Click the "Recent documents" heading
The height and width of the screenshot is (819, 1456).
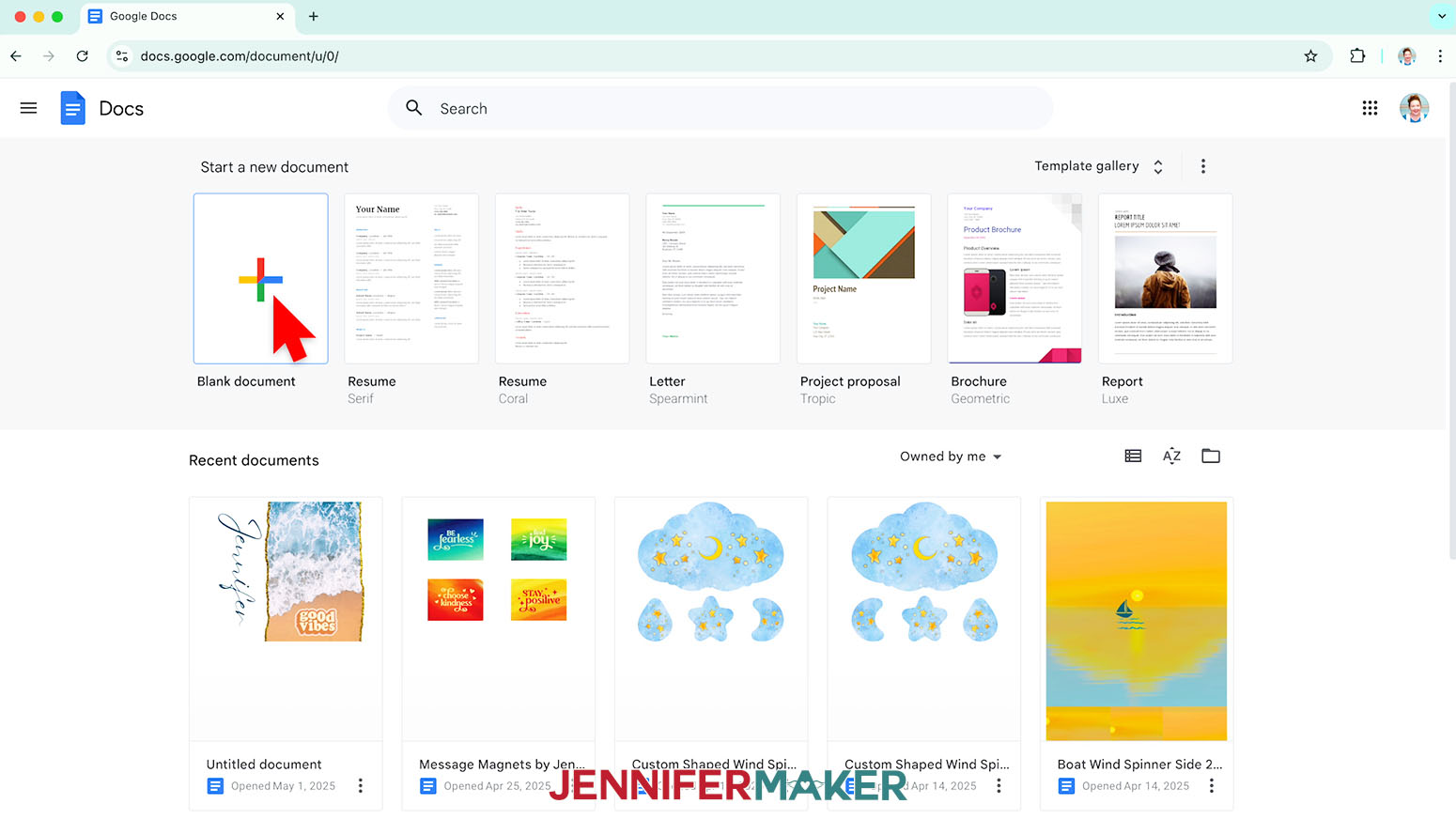(x=254, y=460)
